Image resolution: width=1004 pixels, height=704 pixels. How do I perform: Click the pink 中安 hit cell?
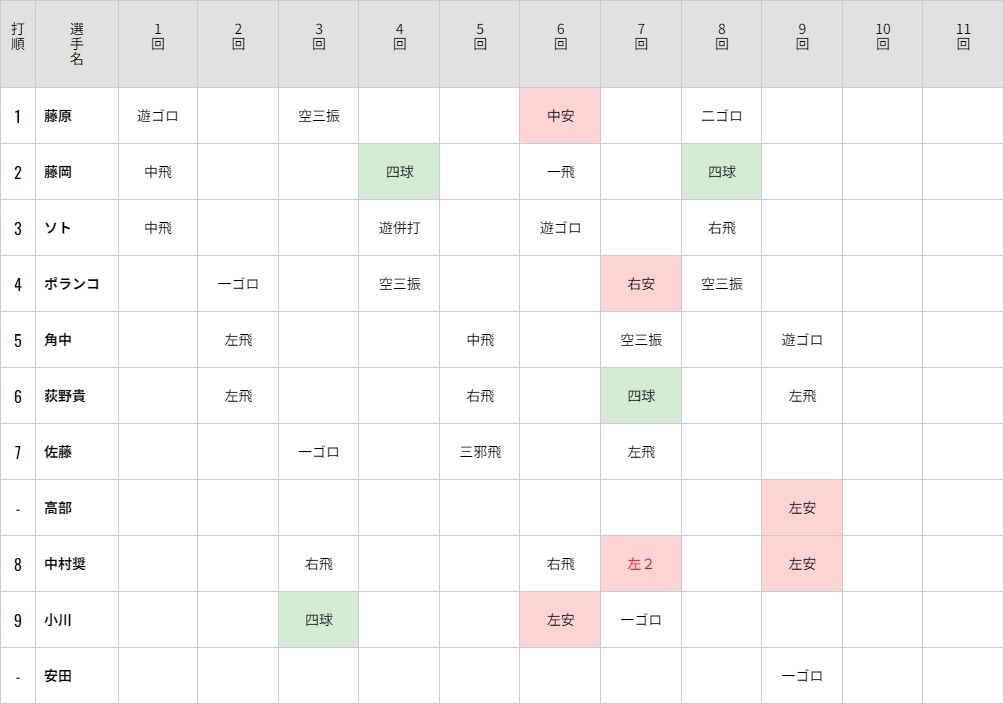(x=560, y=116)
